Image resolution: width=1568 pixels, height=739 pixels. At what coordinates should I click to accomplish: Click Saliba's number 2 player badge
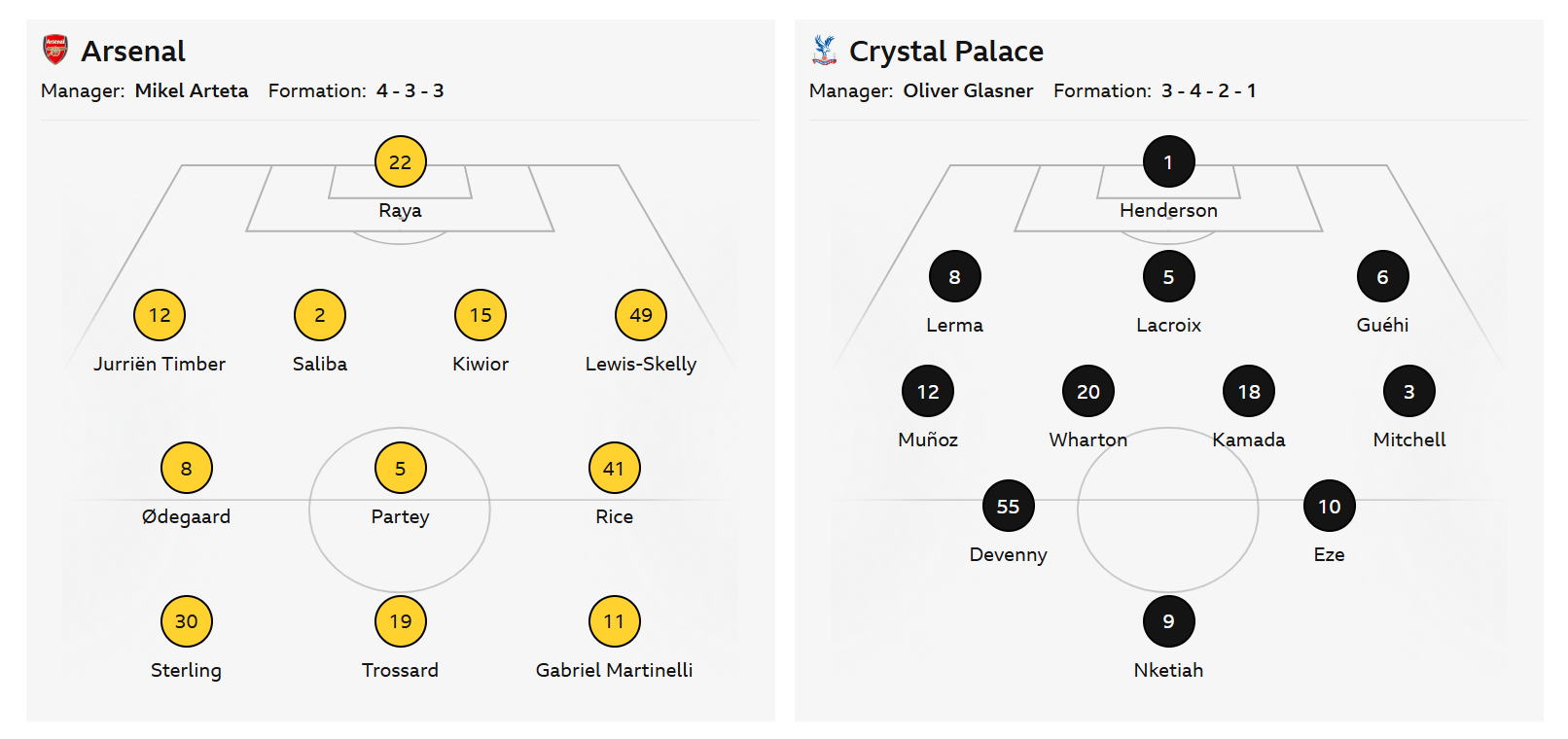(320, 315)
